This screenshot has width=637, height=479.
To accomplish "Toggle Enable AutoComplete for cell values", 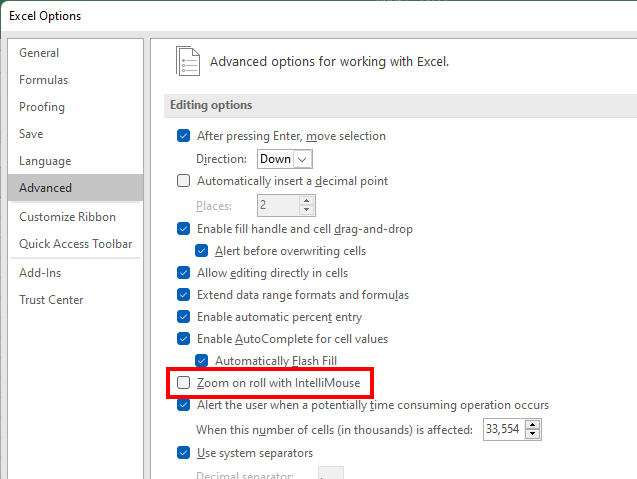I will pyautogui.click(x=184, y=339).
